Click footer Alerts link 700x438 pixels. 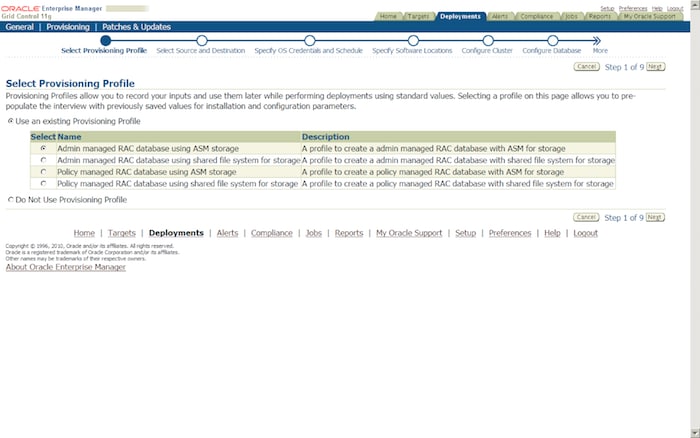point(227,233)
